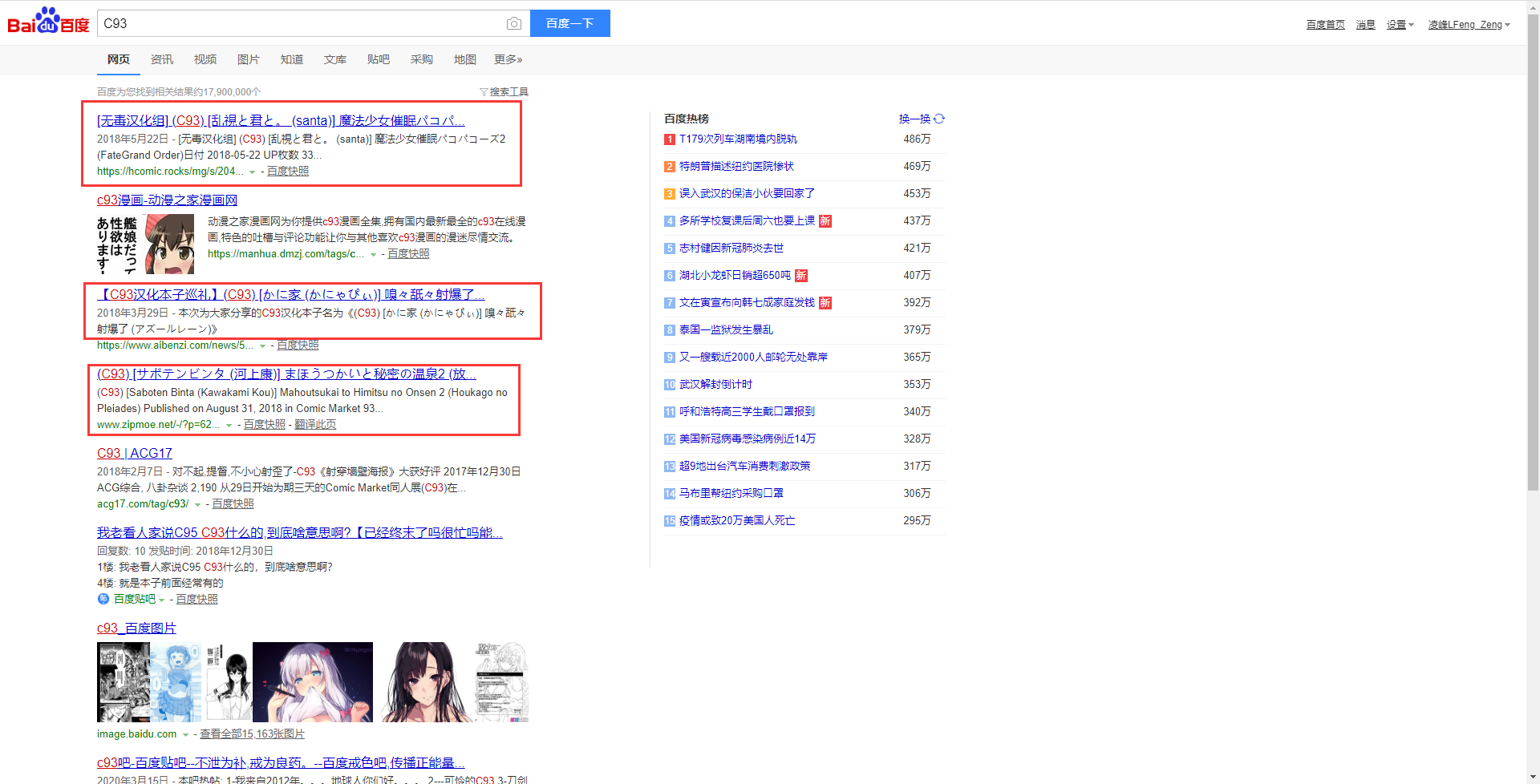This screenshot has width=1540, height=784.
Task: Open hot topic 超9地出台汽车消费刺激政策
Action: (x=744, y=467)
